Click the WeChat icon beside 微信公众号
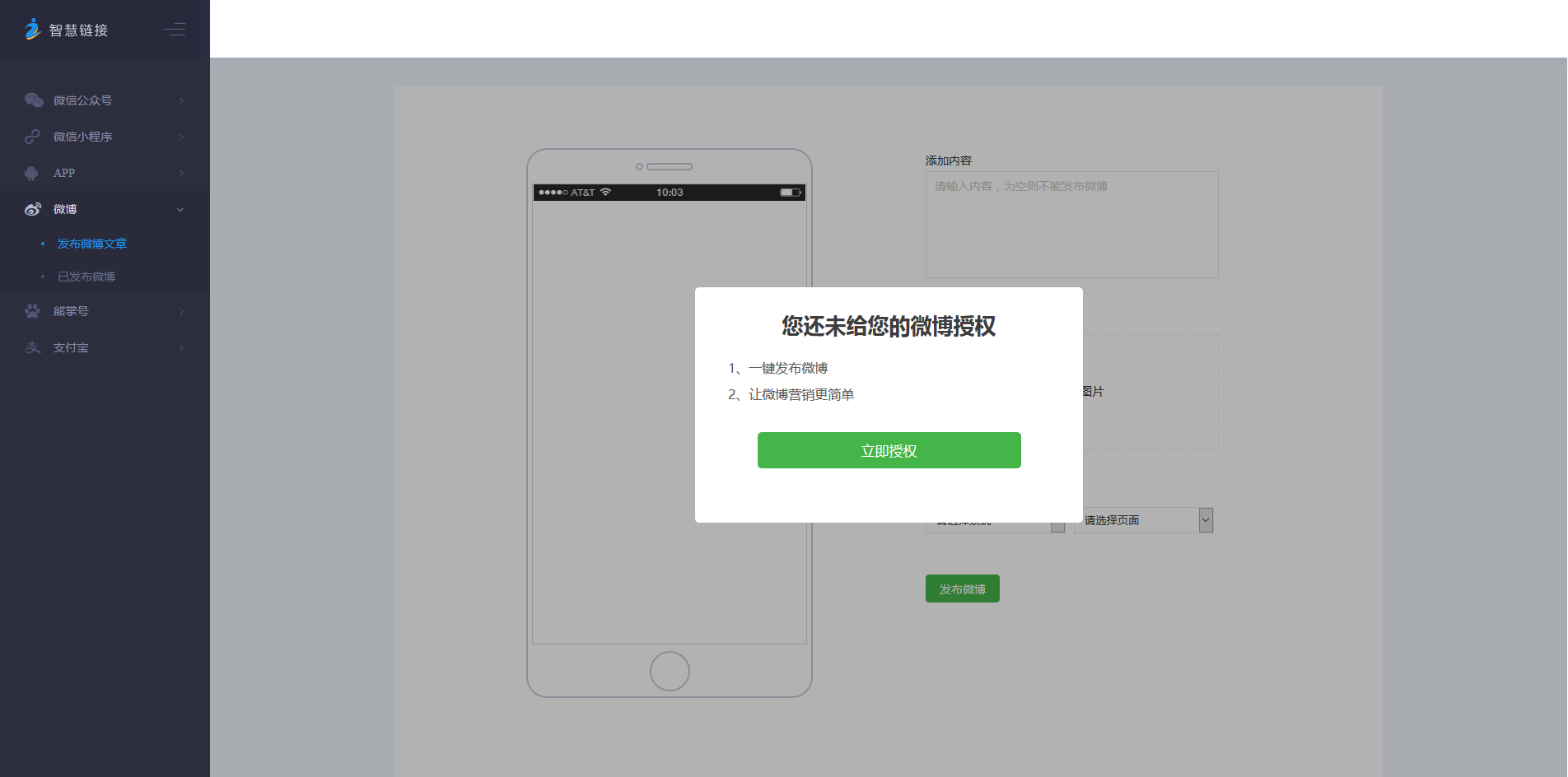Screen dimensions: 1568x777 point(33,100)
